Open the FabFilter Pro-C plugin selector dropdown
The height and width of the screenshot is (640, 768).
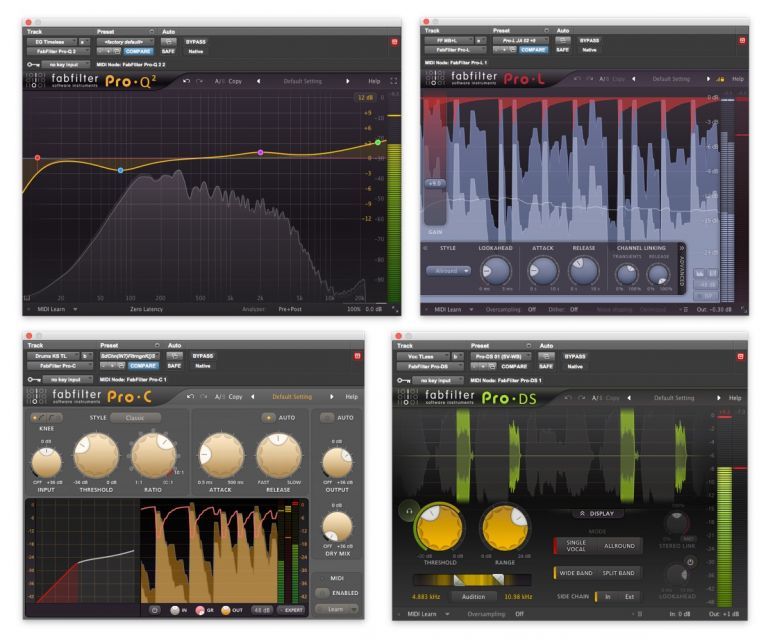60,366
